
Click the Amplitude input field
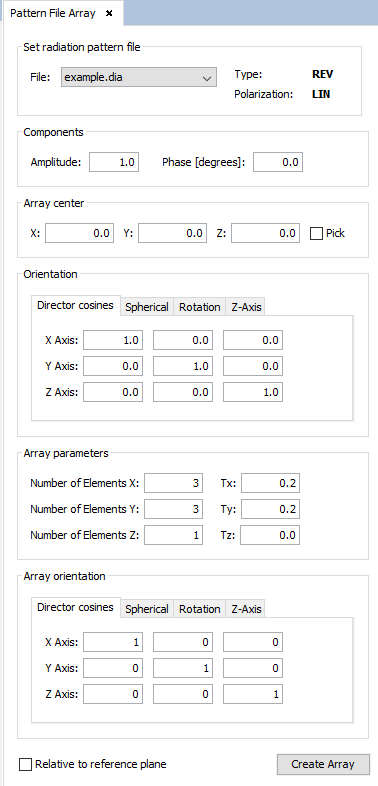(x=114, y=162)
